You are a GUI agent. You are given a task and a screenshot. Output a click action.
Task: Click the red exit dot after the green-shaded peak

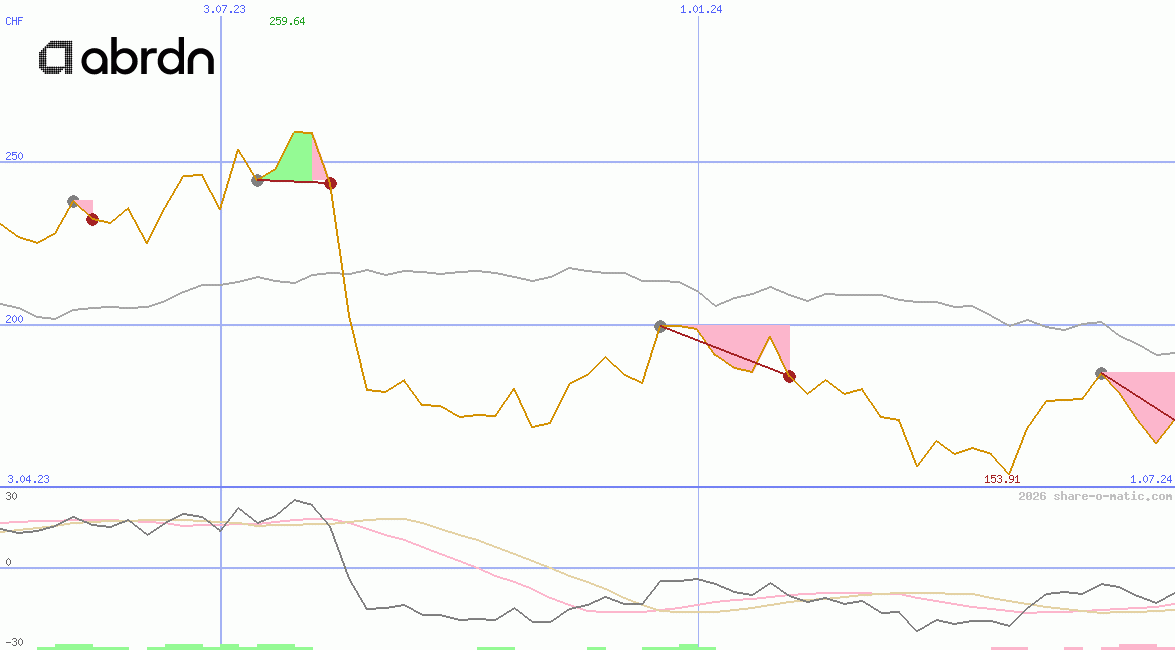click(331, 183)
